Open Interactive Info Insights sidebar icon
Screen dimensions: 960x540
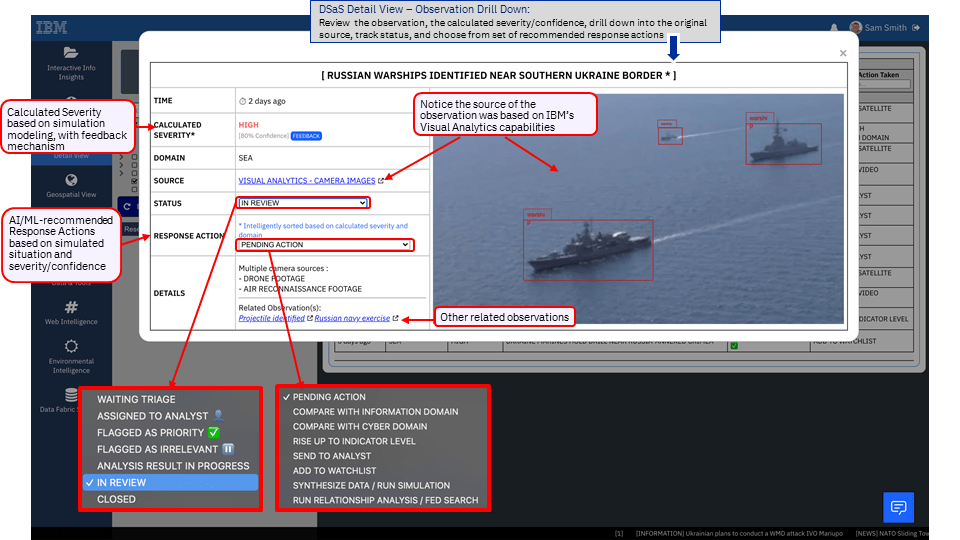coord(71,53)
